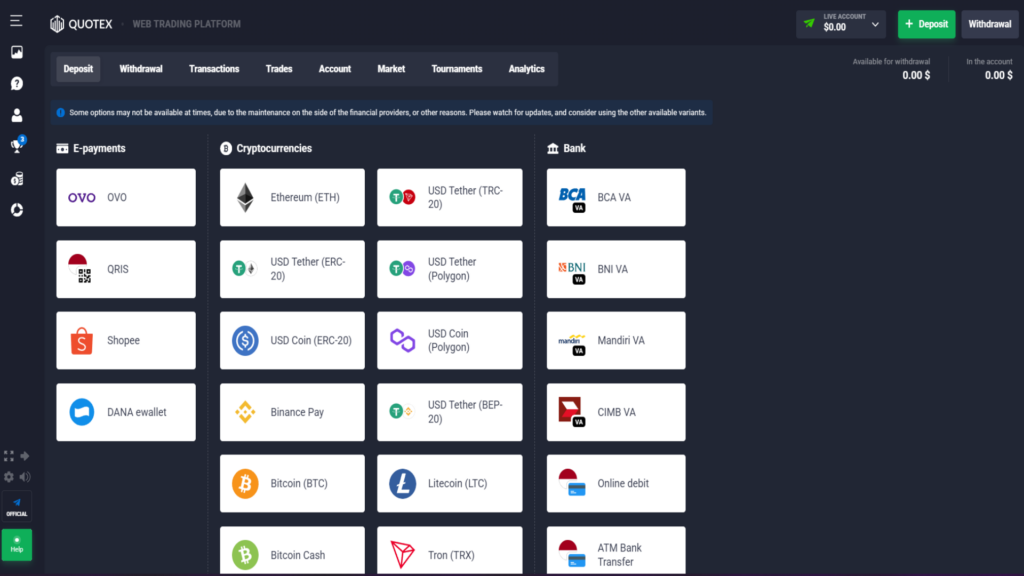Image resolution: width=1024 pixels, height=576 pixels.
Task: Click the In the account balance
Action: [999, 75]
